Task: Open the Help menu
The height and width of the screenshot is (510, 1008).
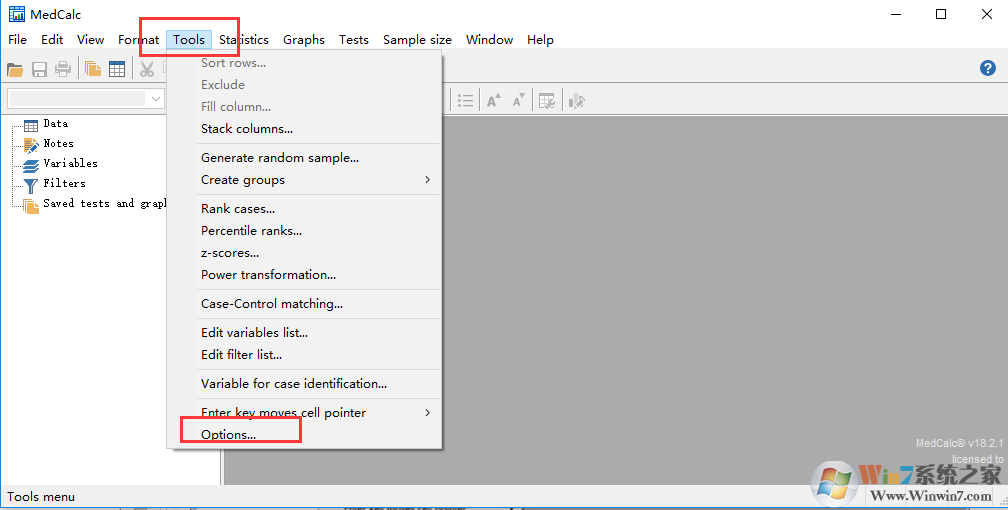Action: point(540,40)
